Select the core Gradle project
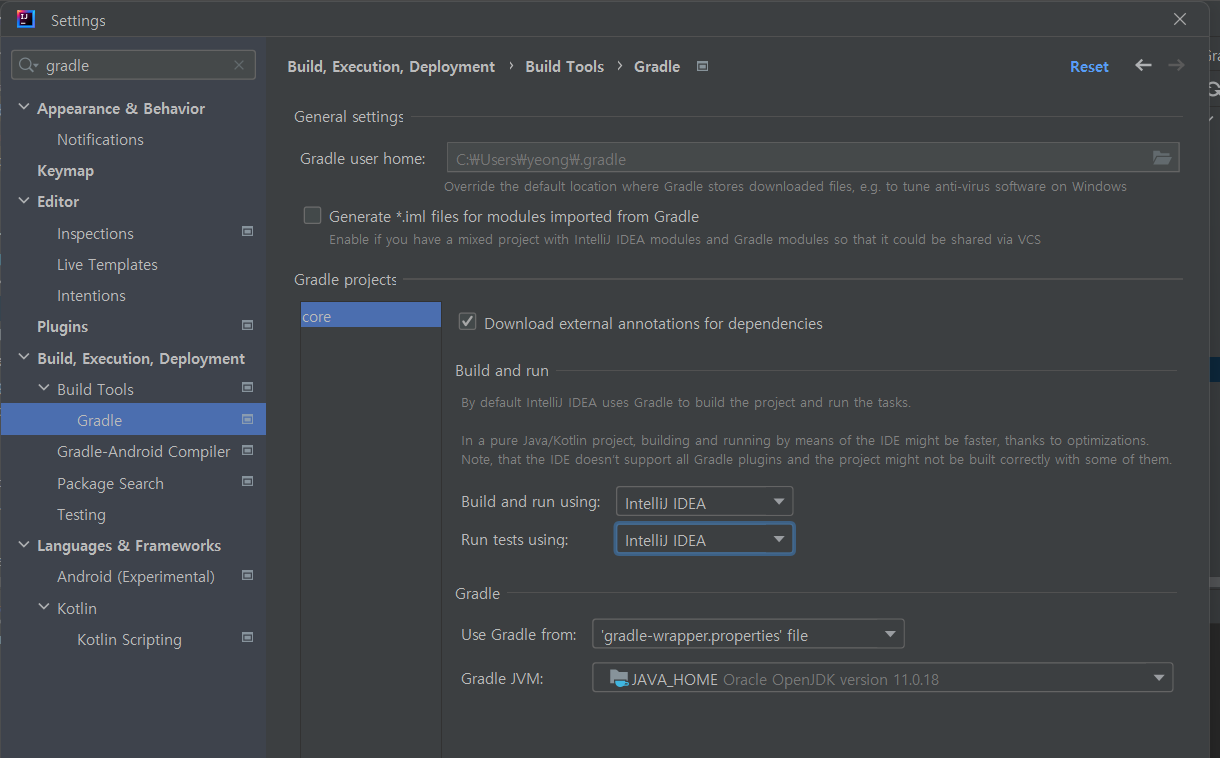Viewport: 1220px width, 758px height. (371, 316)
